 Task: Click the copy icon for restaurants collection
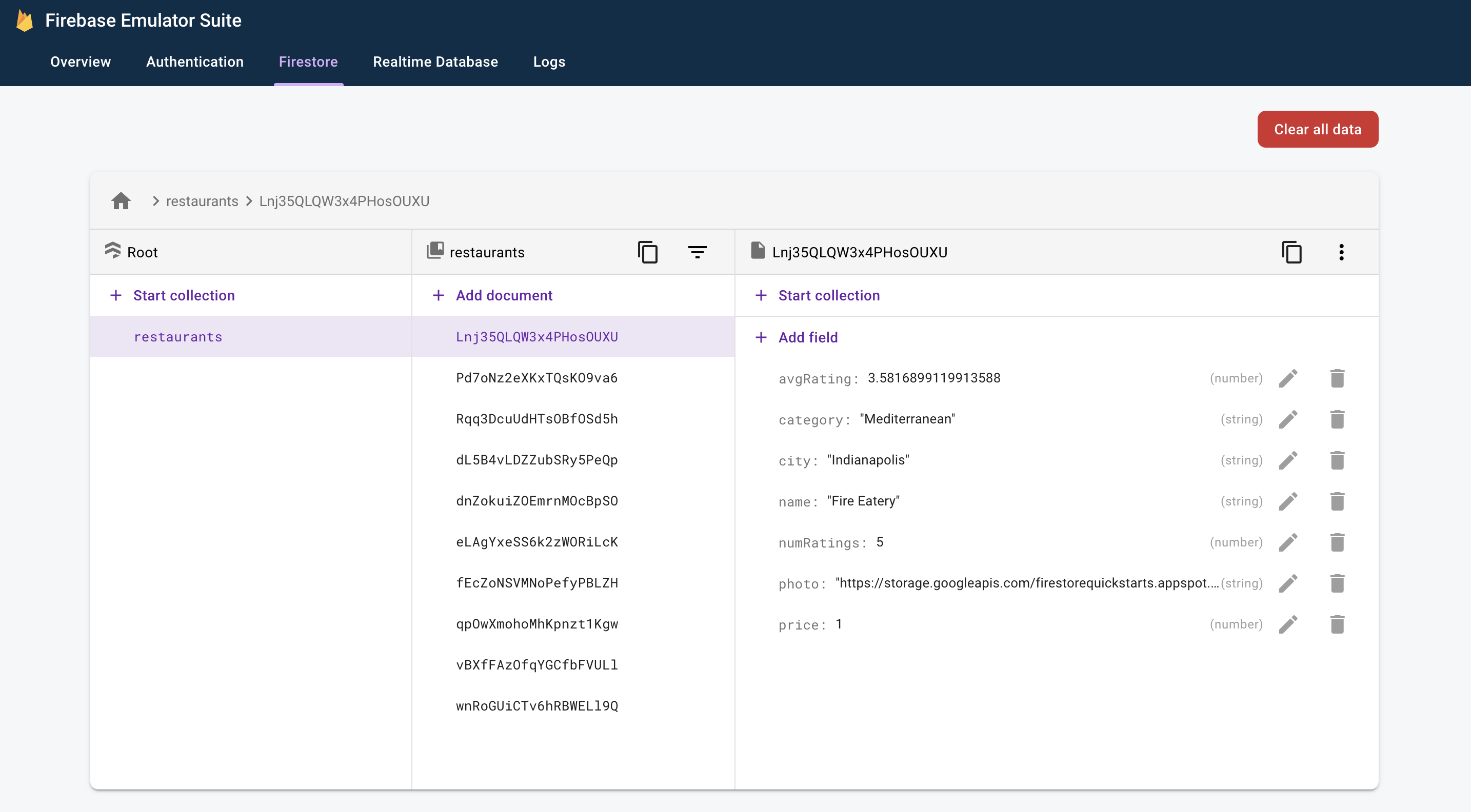pyautogui.click(x=648, y=251)
